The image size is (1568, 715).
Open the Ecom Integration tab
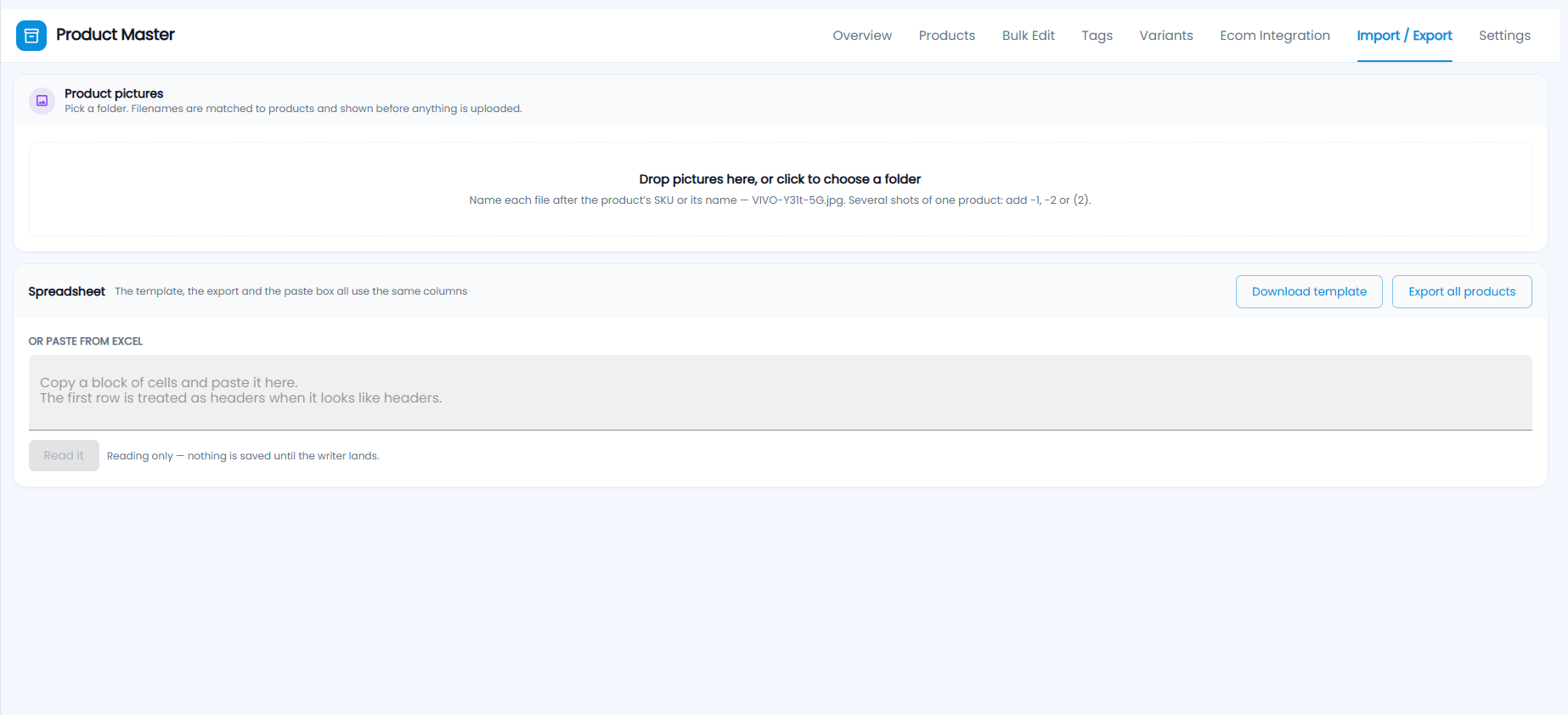pyautogui.click(x=1274, y=36)
